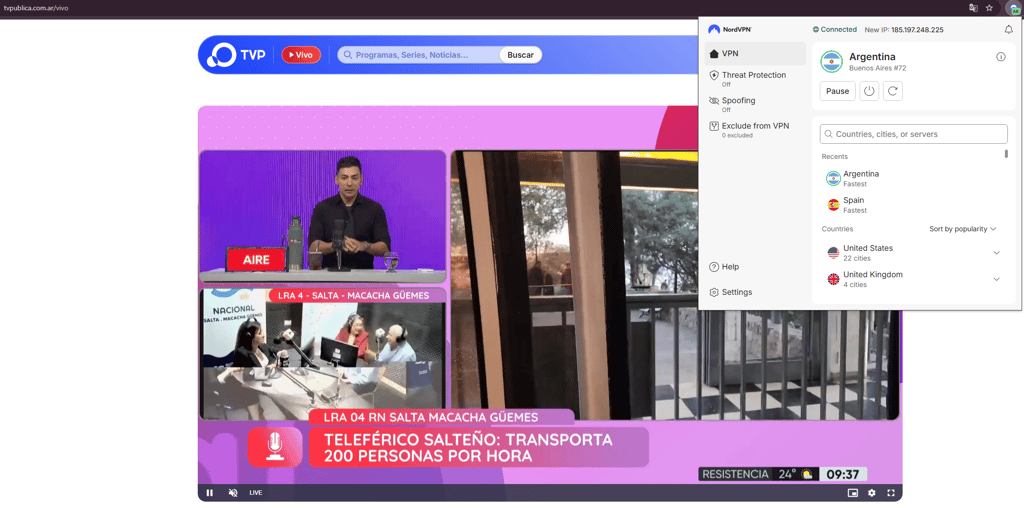Click the Connected status label
The width and height of the screenshot is (1024, 508).
(835, 29)
